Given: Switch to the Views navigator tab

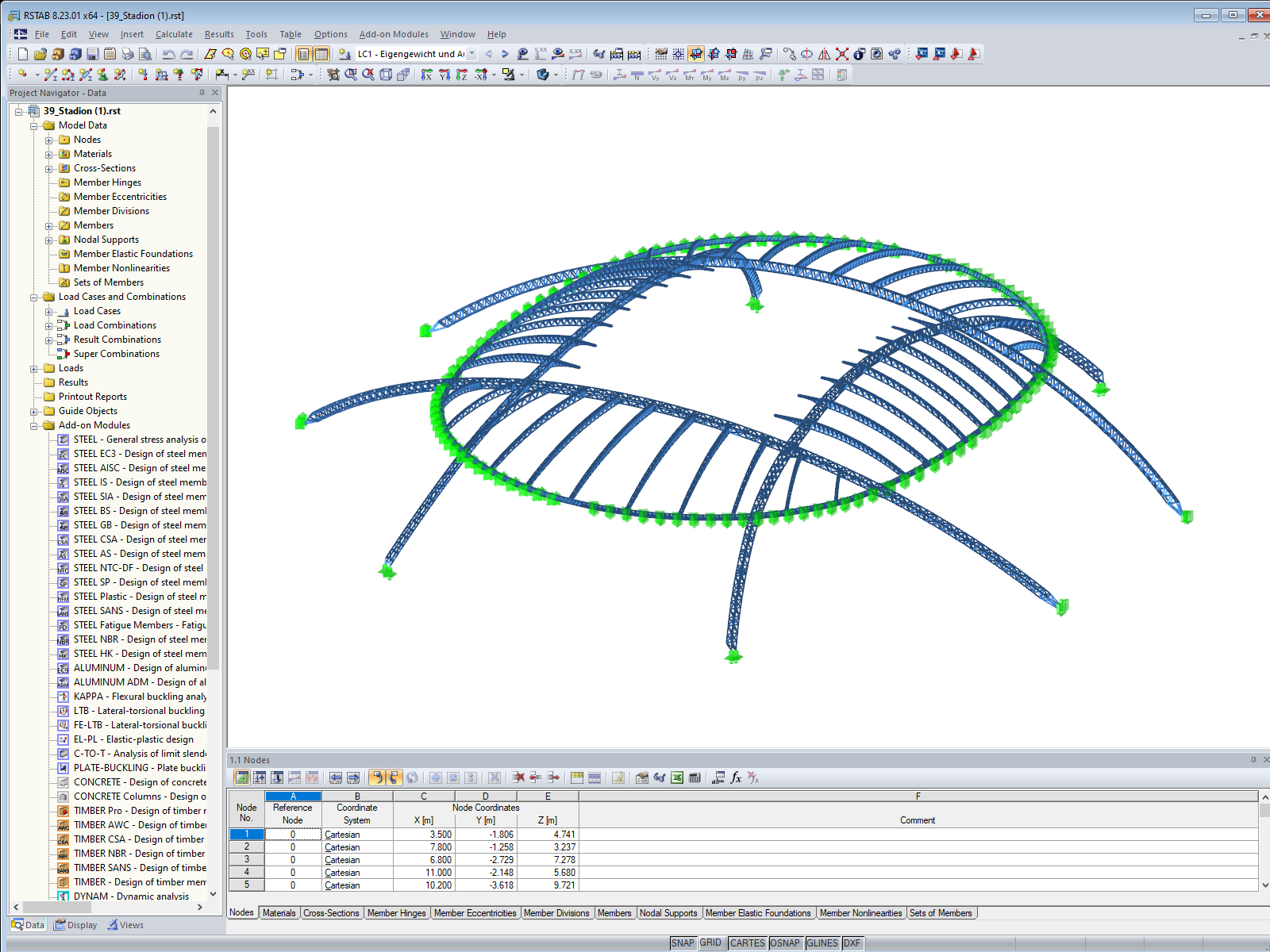Looking at the screenshot, I should click(x=126, y=925).
